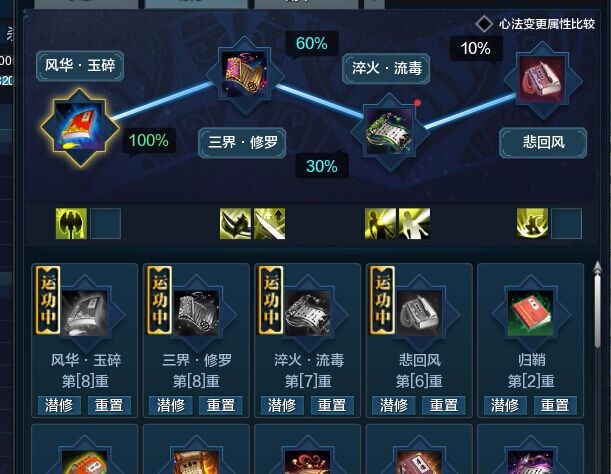Image resolution: width=611 pixels, height=474 pixels.
Task: Click the 悲回风 name label in path
Action: [x=543, y=143]
